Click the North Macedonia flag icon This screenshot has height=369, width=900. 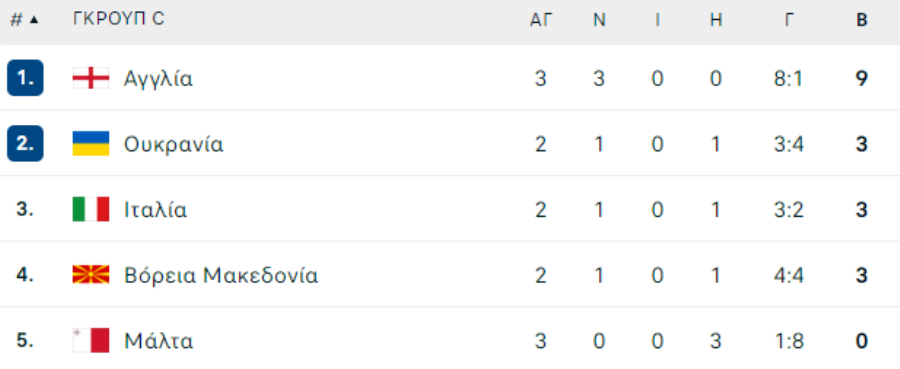[91, 275]
